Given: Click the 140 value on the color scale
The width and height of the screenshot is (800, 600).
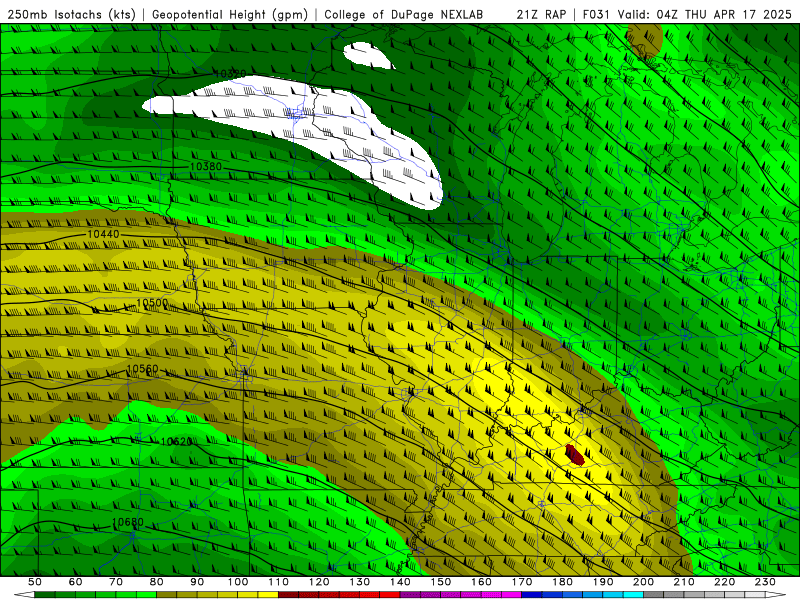Looking at the screenshot, I should pos(400,582).
